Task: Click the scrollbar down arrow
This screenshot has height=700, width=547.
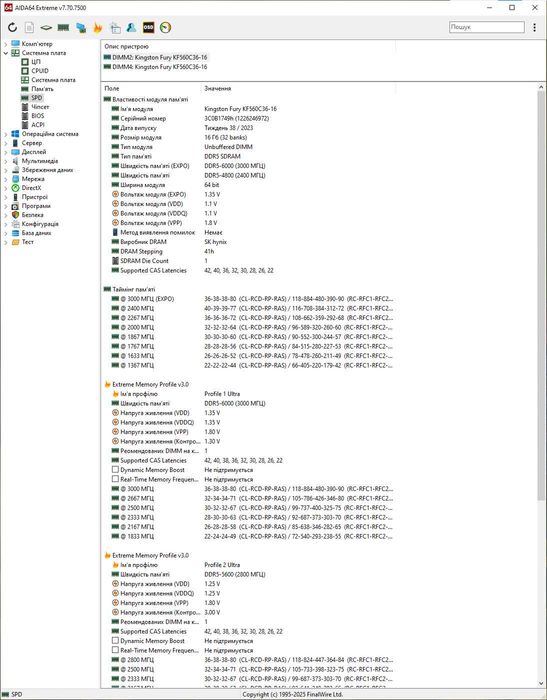Action: (x=541, y=684)
